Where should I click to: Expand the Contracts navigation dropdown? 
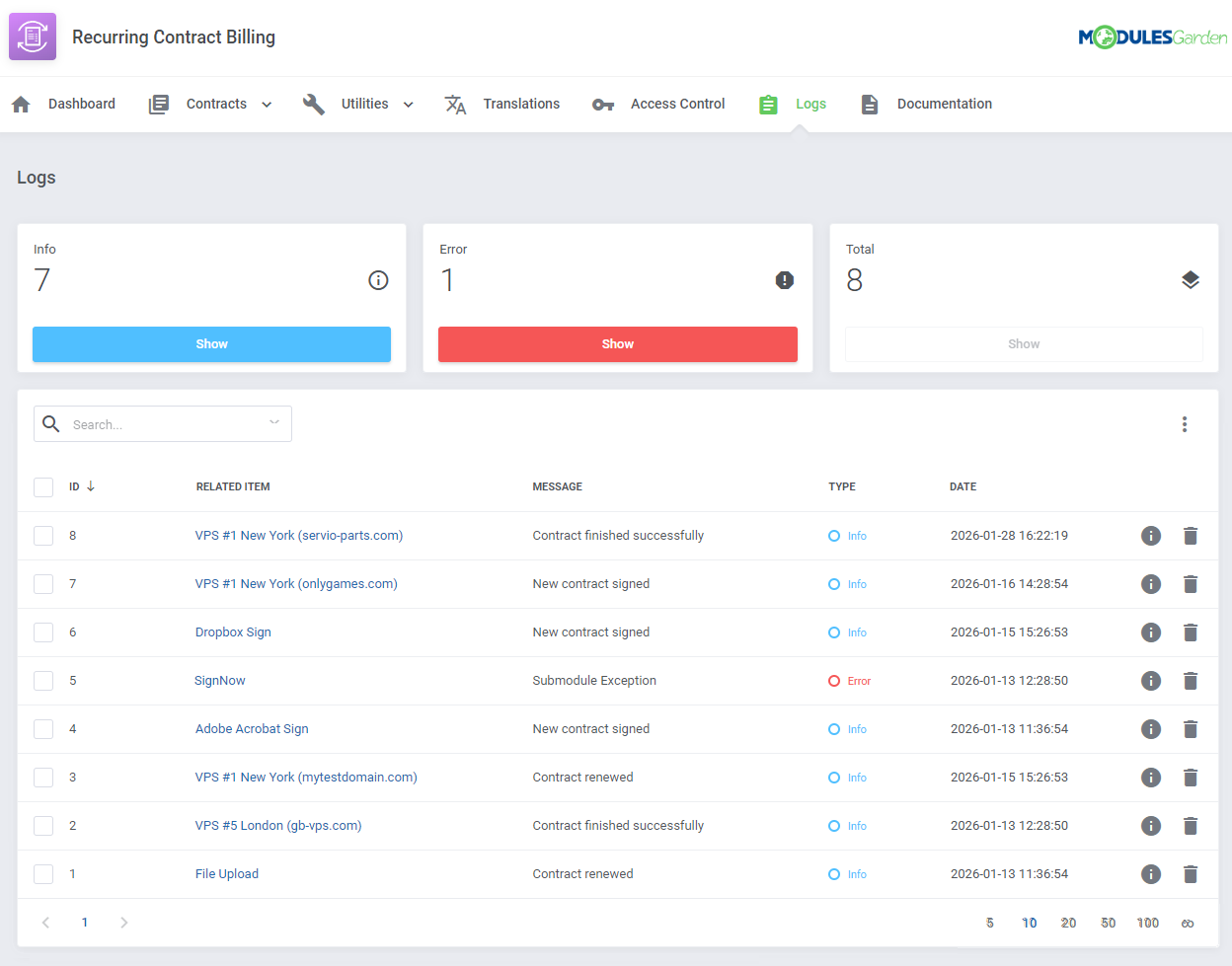click(x=266, y=103)
